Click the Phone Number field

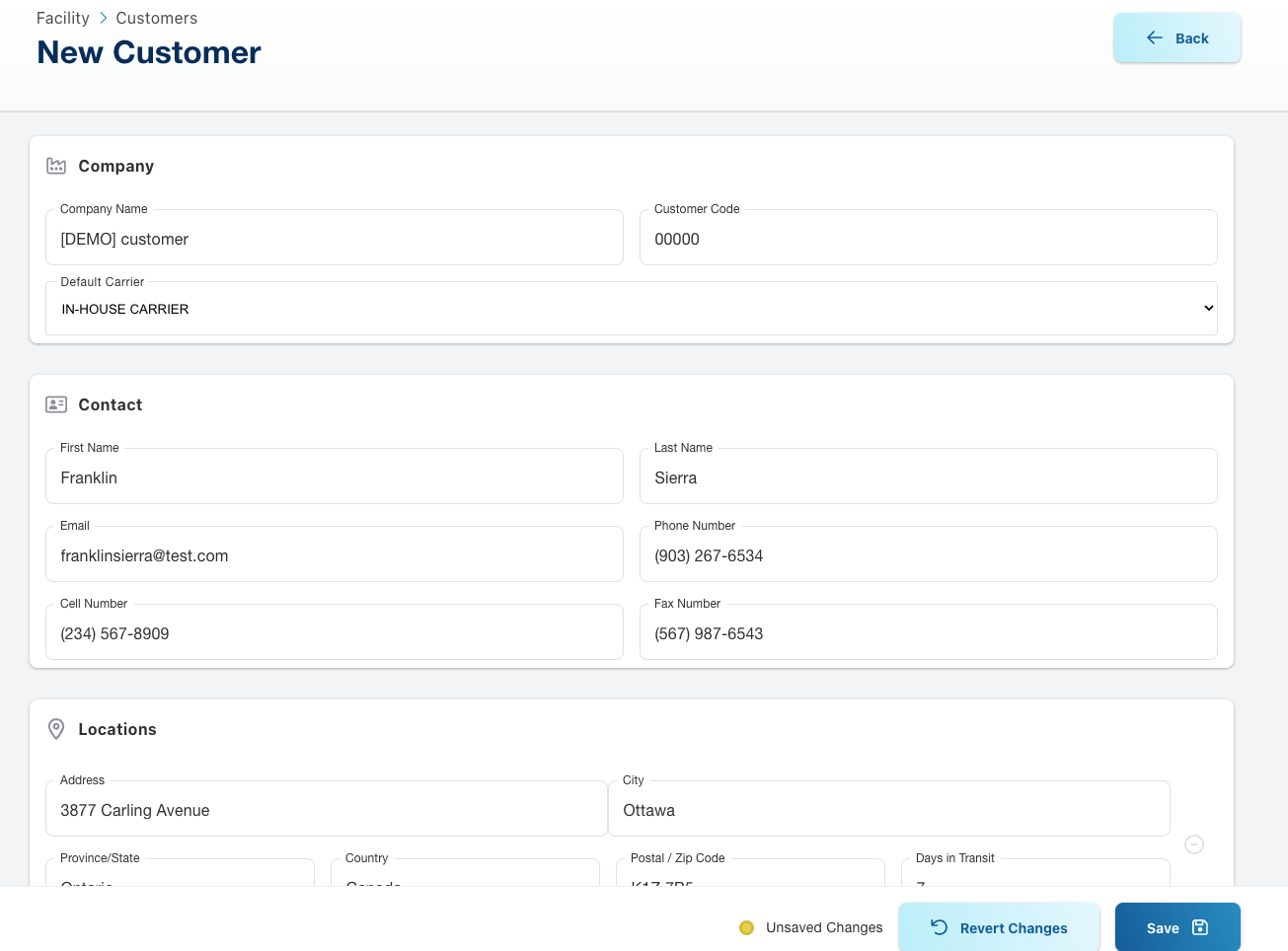click(x=928, y=555)
